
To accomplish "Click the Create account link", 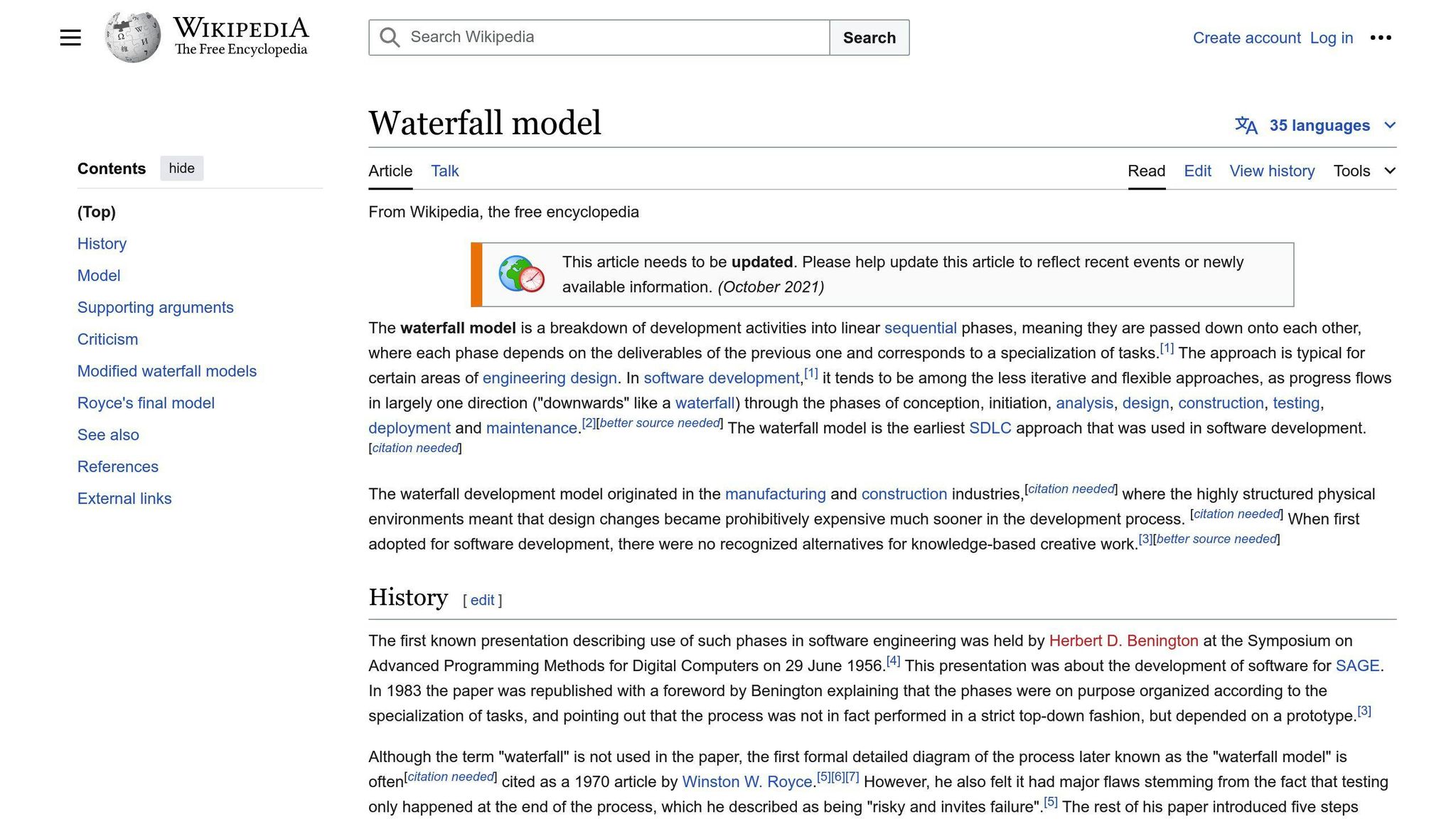I will pos(1246,38).
